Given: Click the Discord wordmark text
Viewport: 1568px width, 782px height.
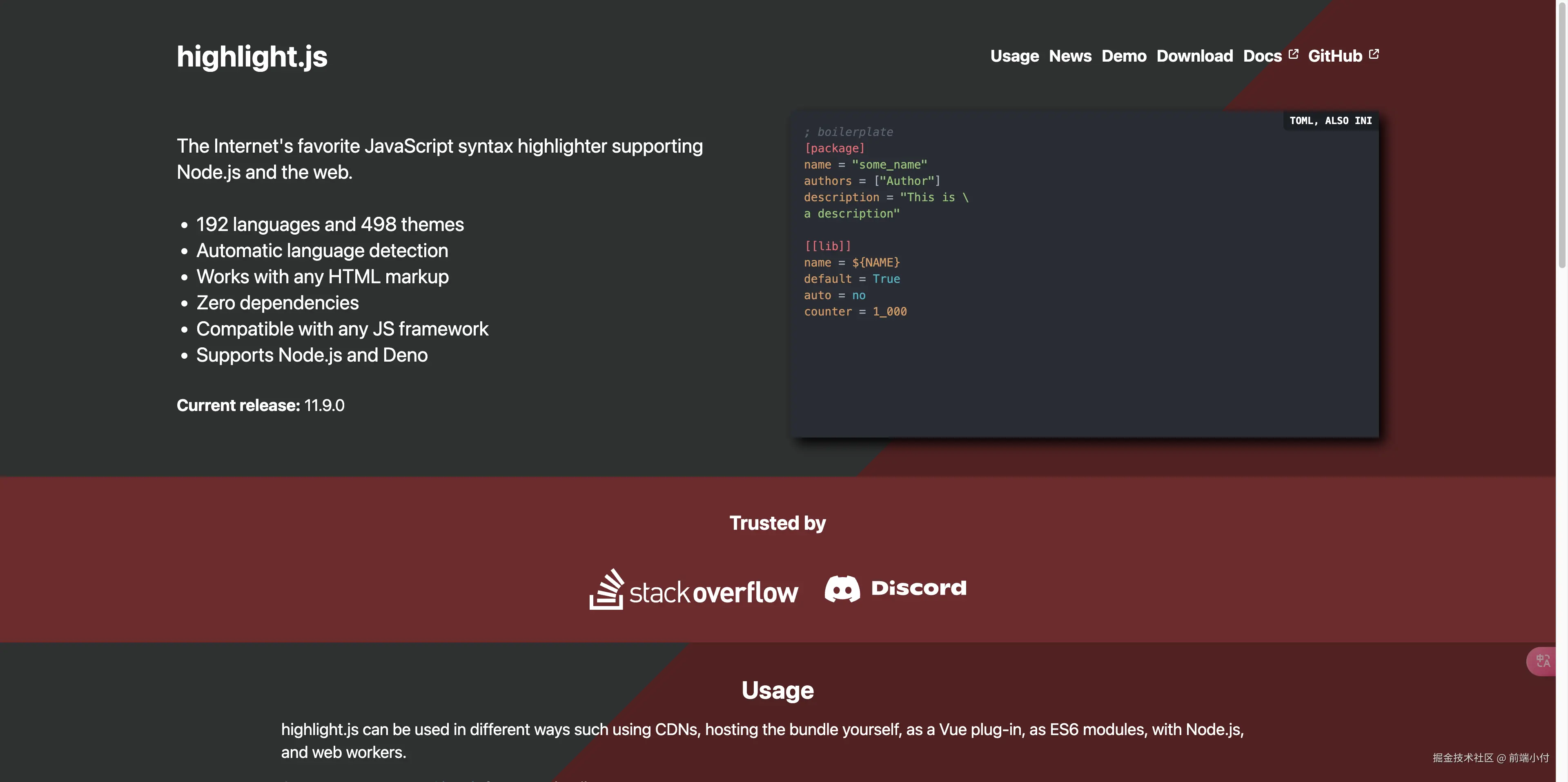Looking at the screenshot, I should pos(918,588).
